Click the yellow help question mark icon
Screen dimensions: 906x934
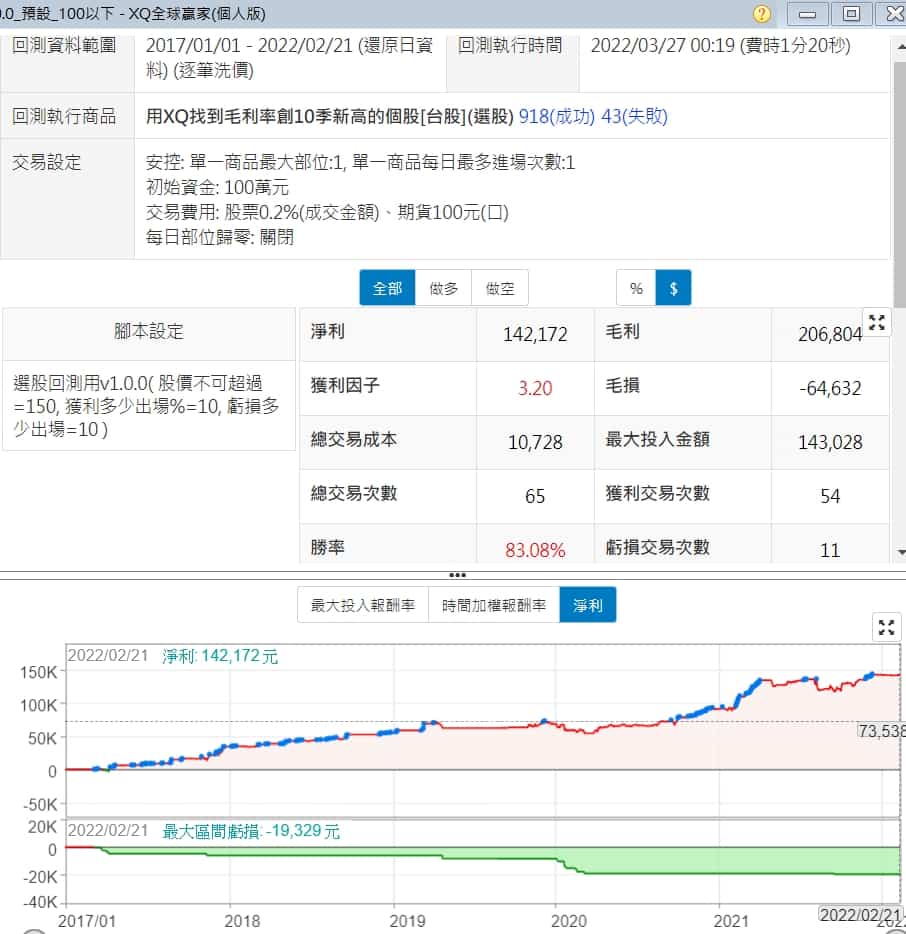[x=762, y=13]
